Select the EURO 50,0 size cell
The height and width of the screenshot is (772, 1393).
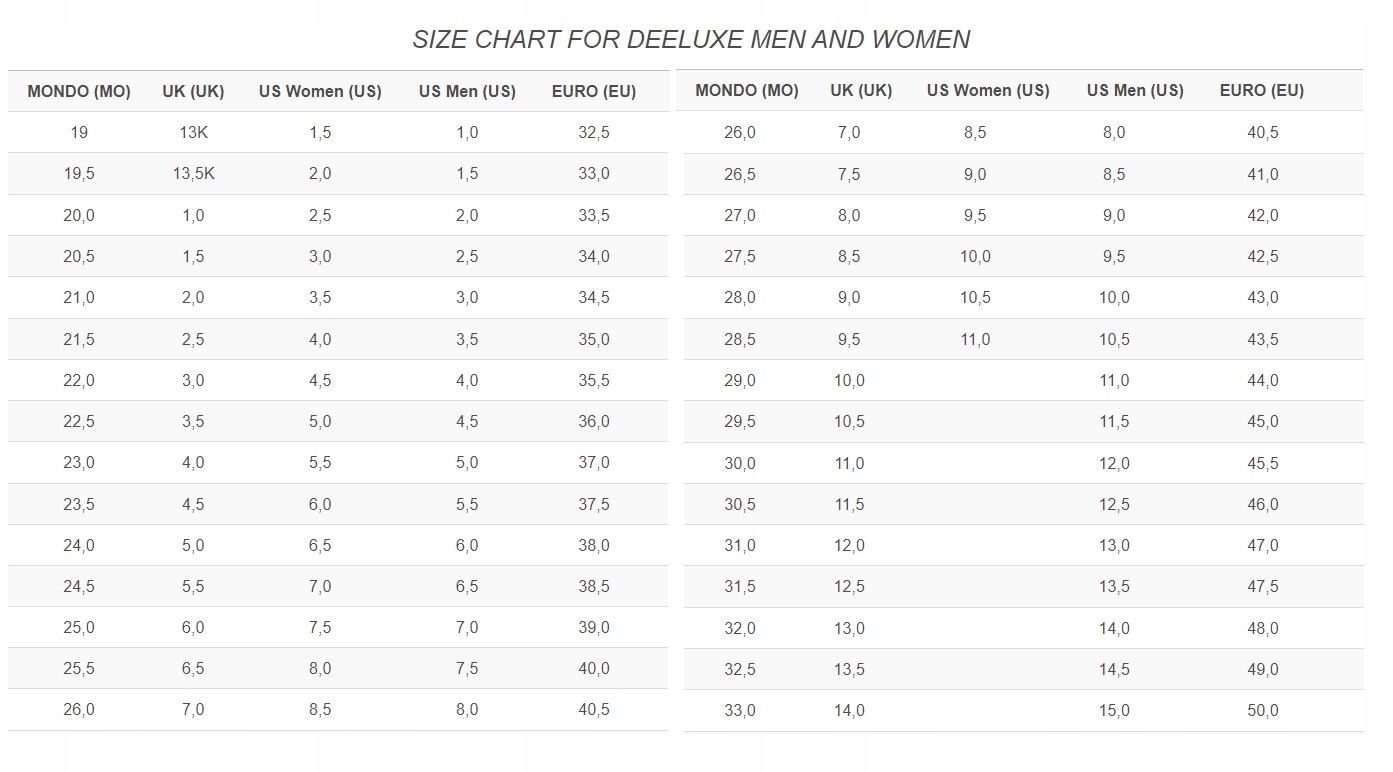point(1262,711)
